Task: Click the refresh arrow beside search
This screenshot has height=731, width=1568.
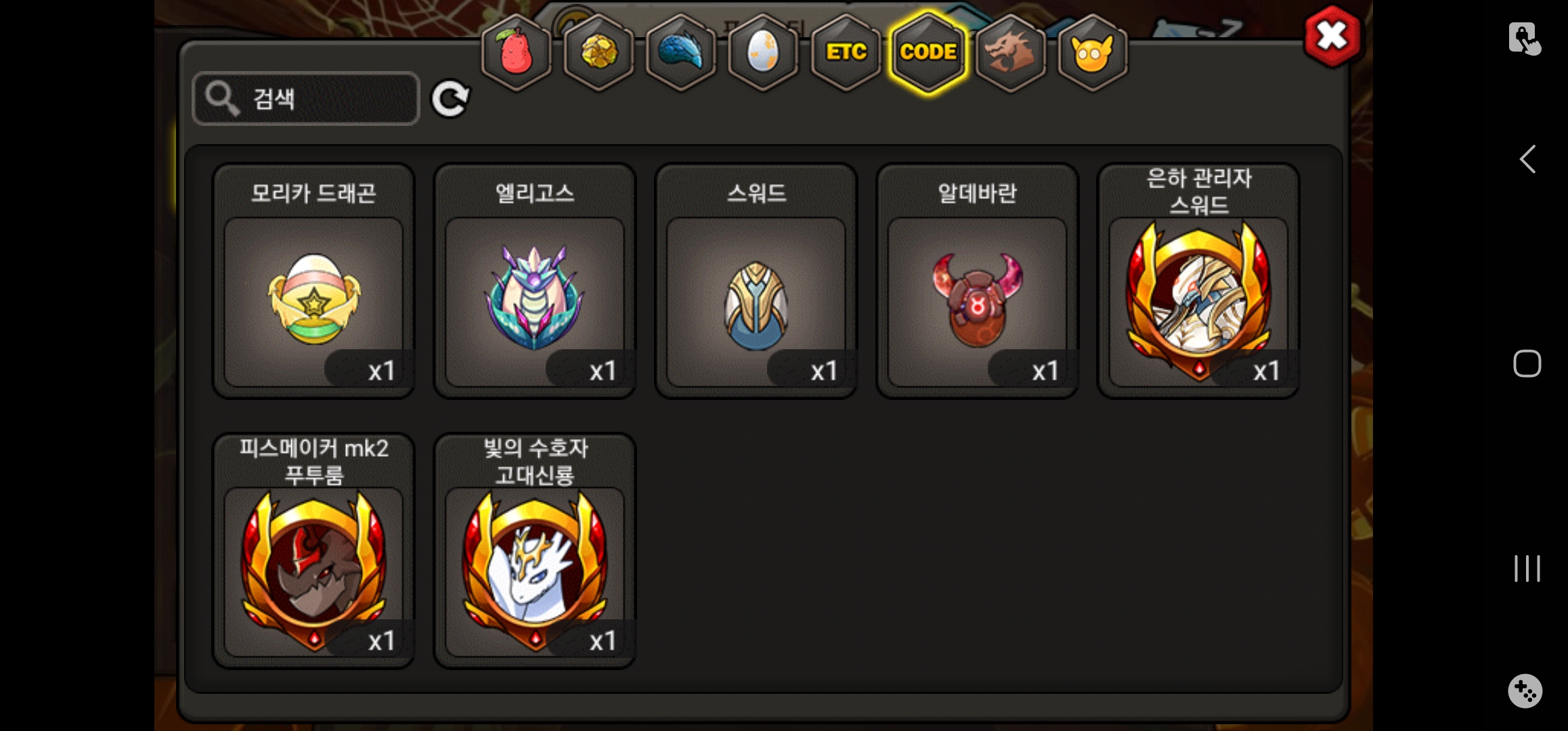Action: click(x=450, y=99)
